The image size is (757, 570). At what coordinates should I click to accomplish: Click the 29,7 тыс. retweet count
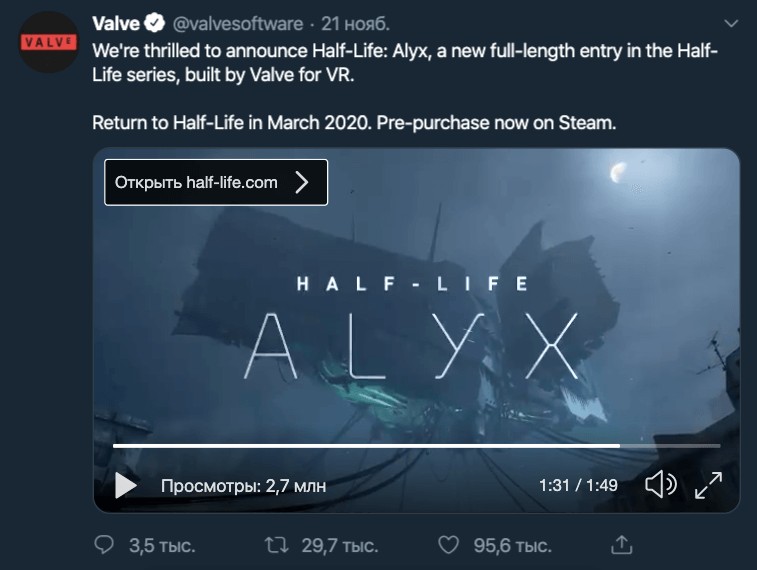pyautogui.click(x=340, y=545)
